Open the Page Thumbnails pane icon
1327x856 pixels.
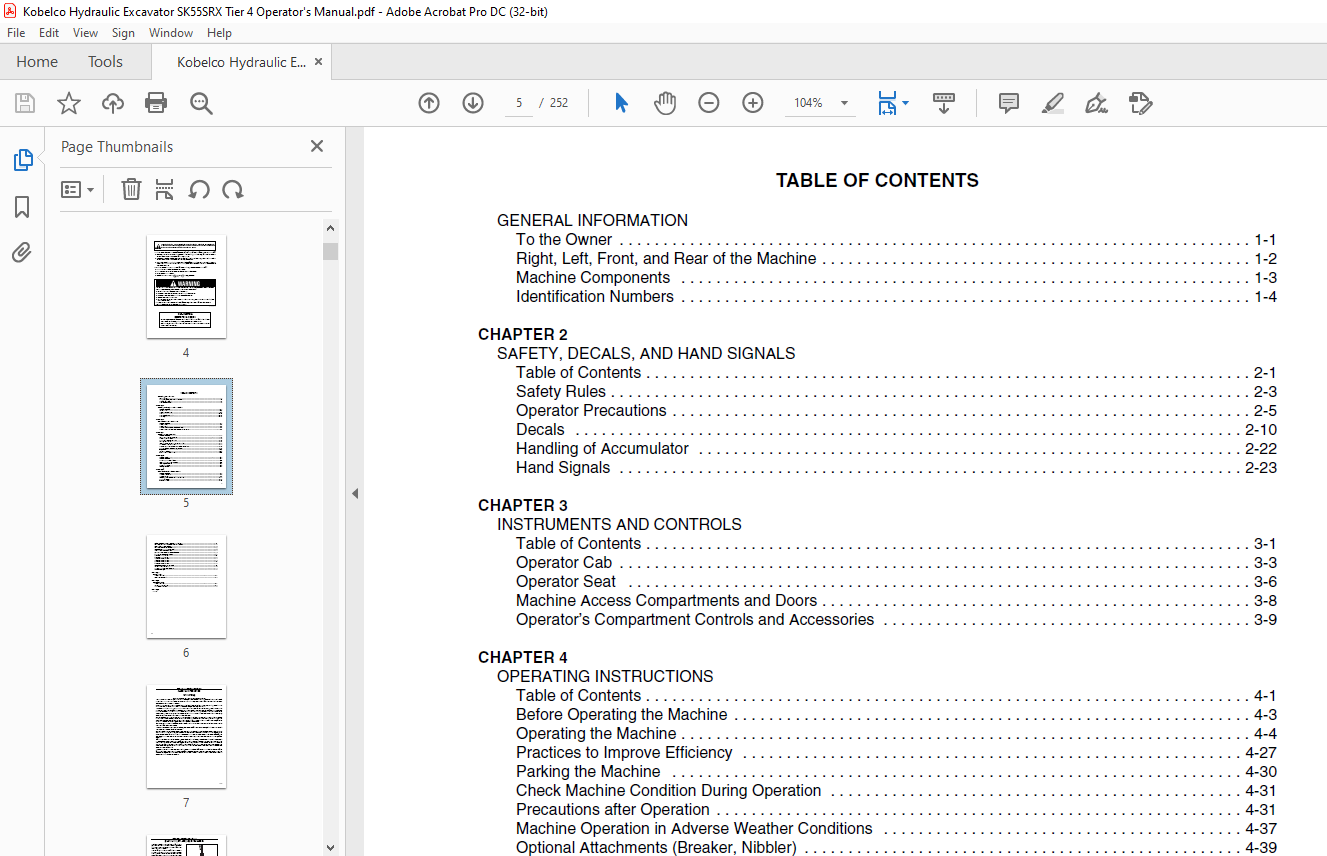pyautogui.click(x=22, y=160)
